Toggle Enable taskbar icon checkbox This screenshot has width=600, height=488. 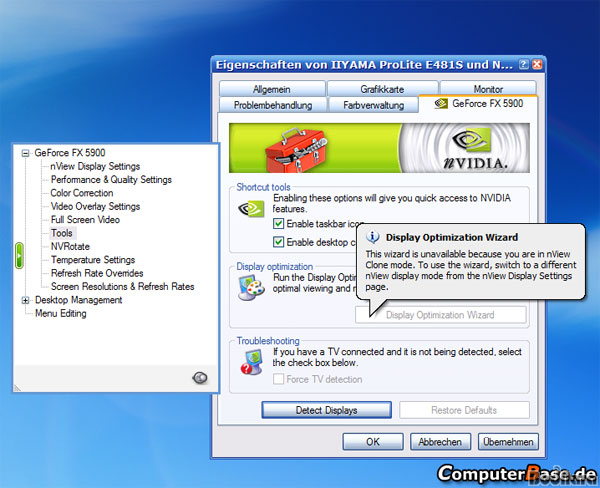(x=278, y=224)
